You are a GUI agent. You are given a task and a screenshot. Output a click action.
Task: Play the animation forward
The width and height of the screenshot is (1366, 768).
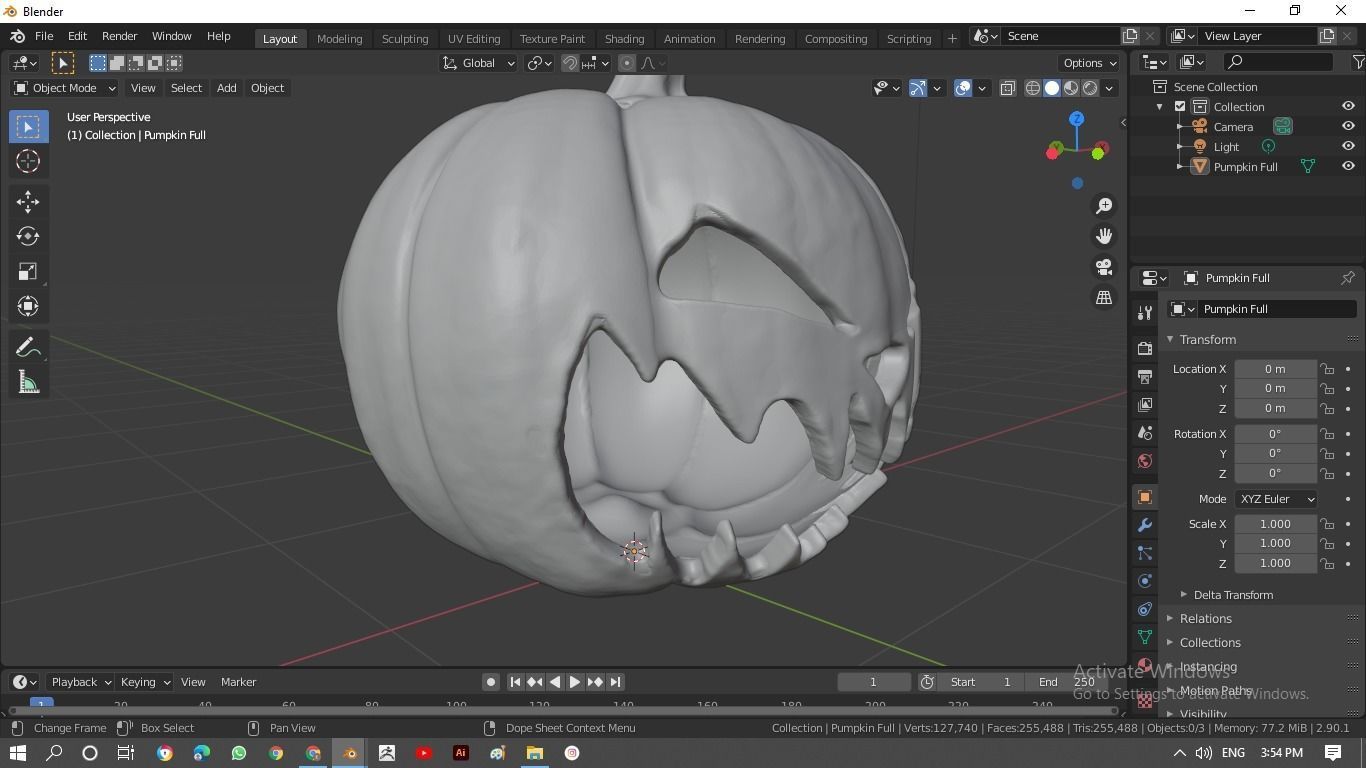(575, 682)
